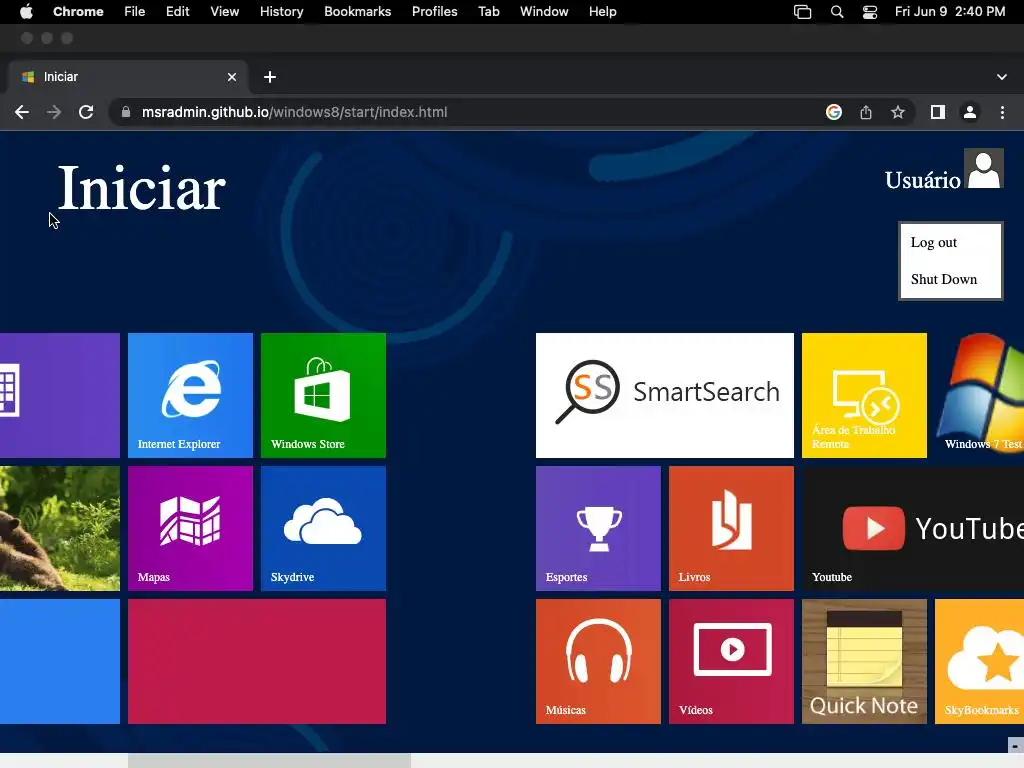Click the lock site info icon
Image resolution: width=1024 pixels, height=768 pixels.
coord(125,112)
